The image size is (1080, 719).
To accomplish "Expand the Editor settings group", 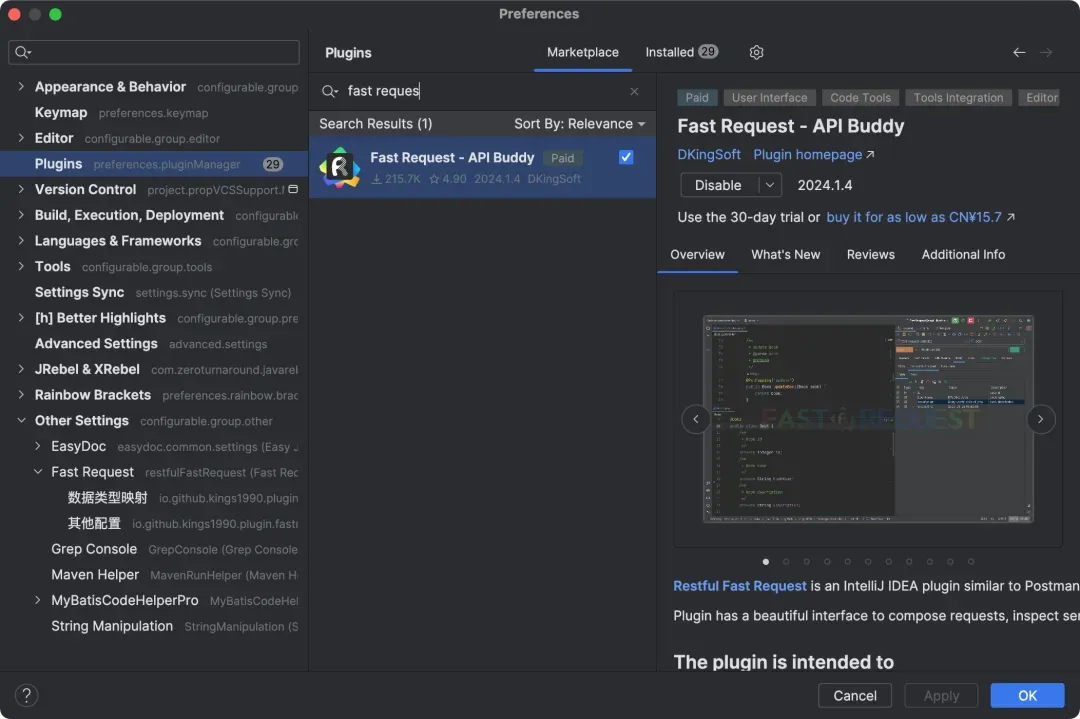I will 21,138.
